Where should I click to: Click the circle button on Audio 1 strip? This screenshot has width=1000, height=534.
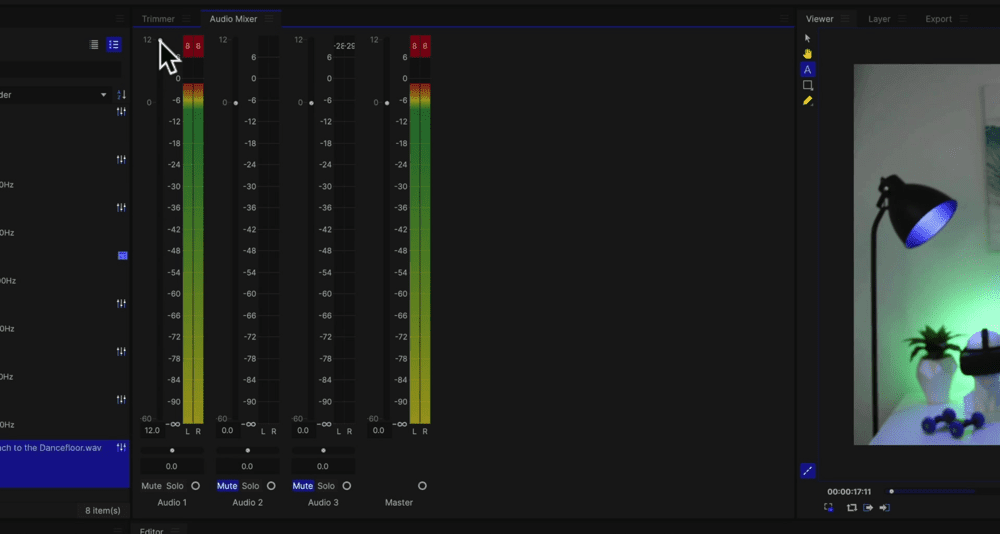pos(195,486)
